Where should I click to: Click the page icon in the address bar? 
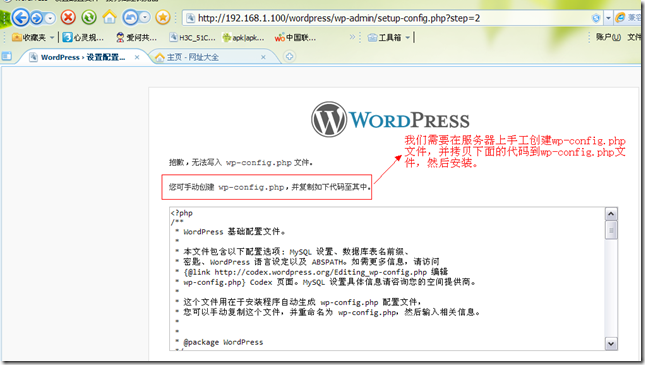click(x=190, y=18)
